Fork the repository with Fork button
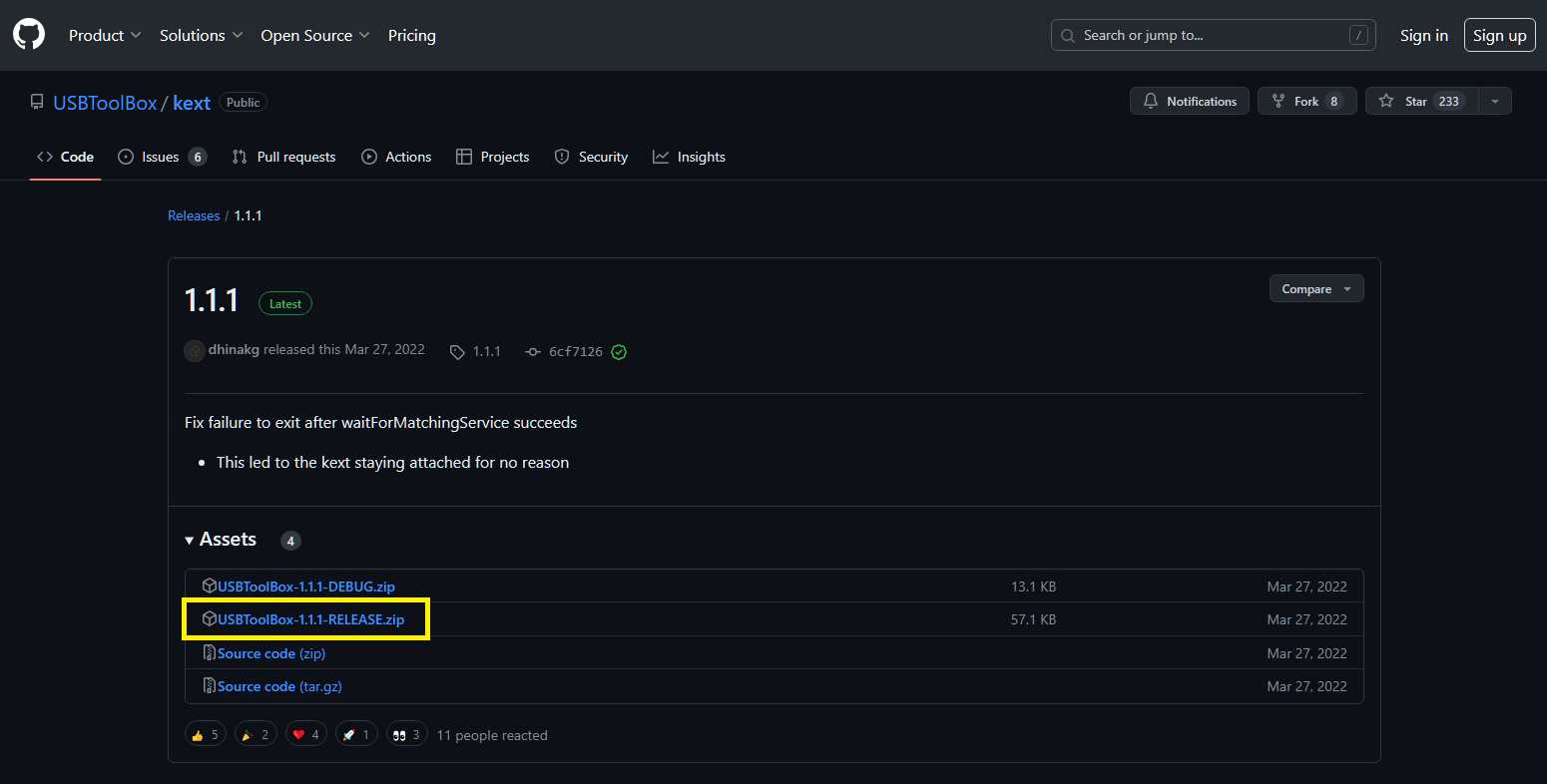 tap(1307, 101)
